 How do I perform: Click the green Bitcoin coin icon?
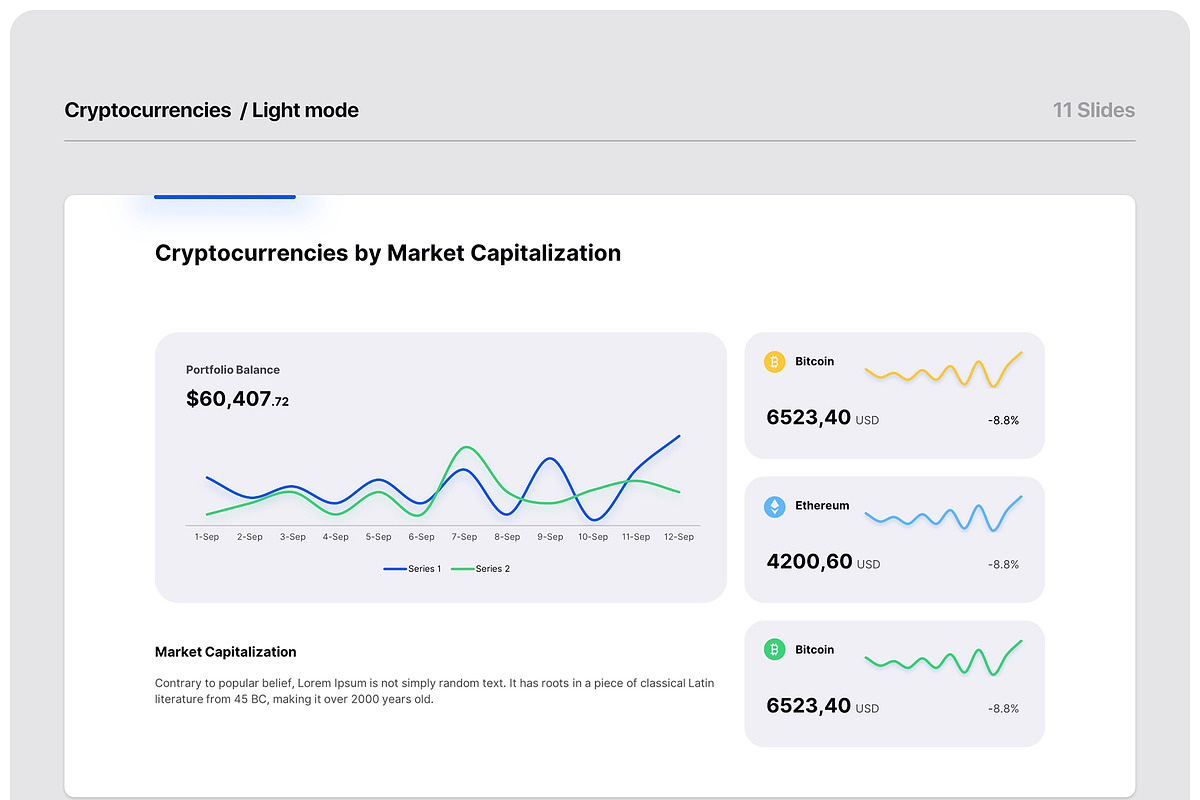[x=775, y=650]
